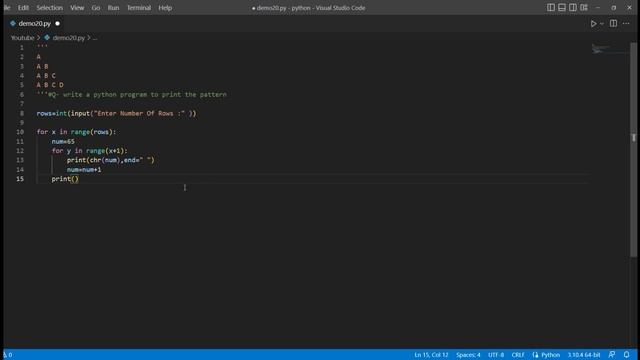Toggle the bottom panel layout icon
The width and height of the screenshot is (640, 360).
point(562,8)
